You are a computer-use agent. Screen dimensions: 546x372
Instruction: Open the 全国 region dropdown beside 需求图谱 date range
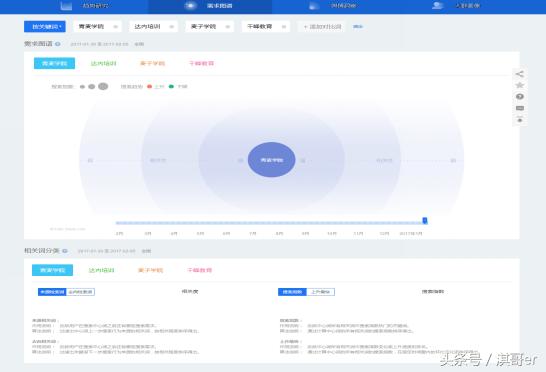(139, 44)
